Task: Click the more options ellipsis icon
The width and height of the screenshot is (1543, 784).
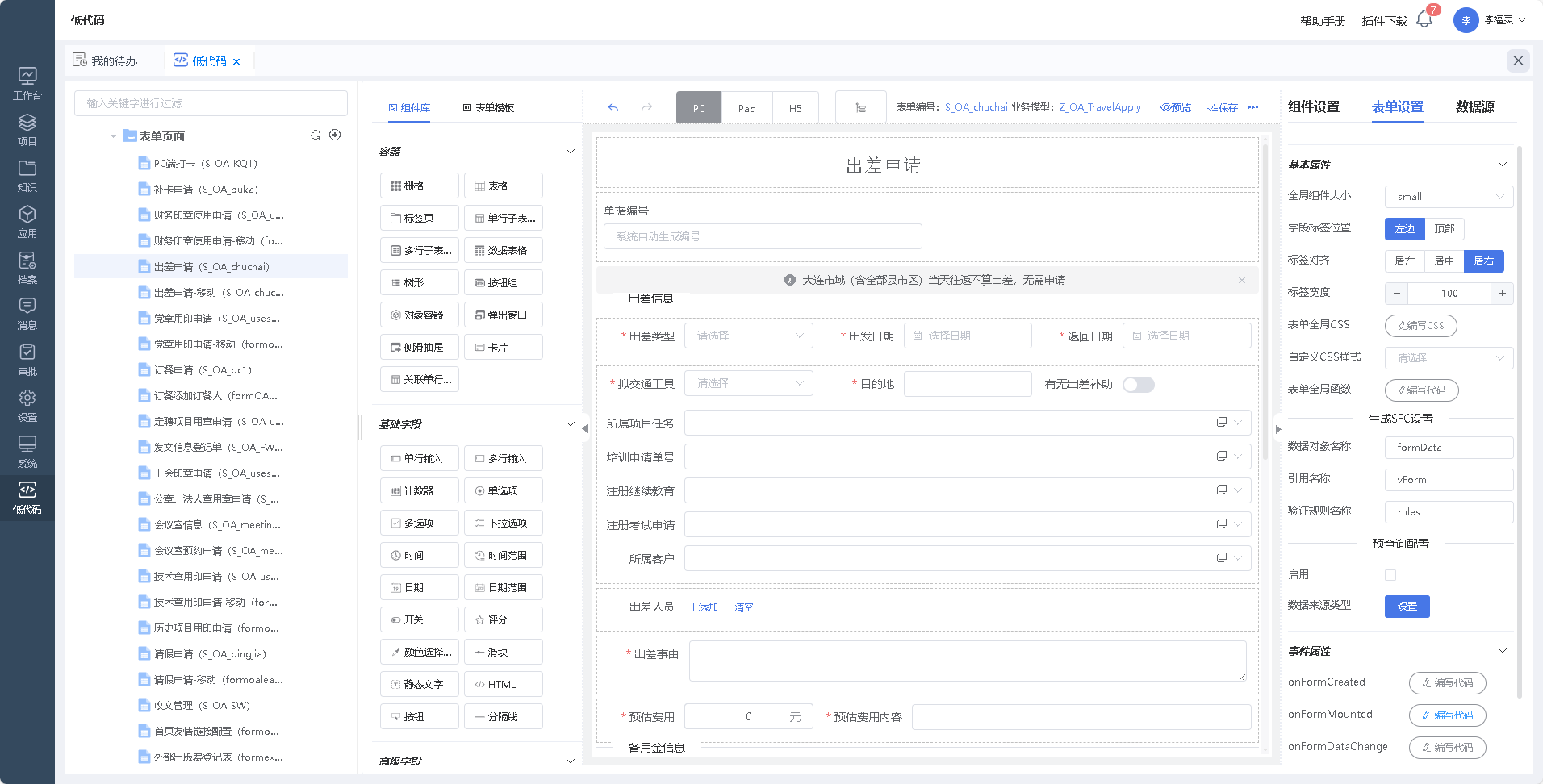Action: coord(1253,107)
